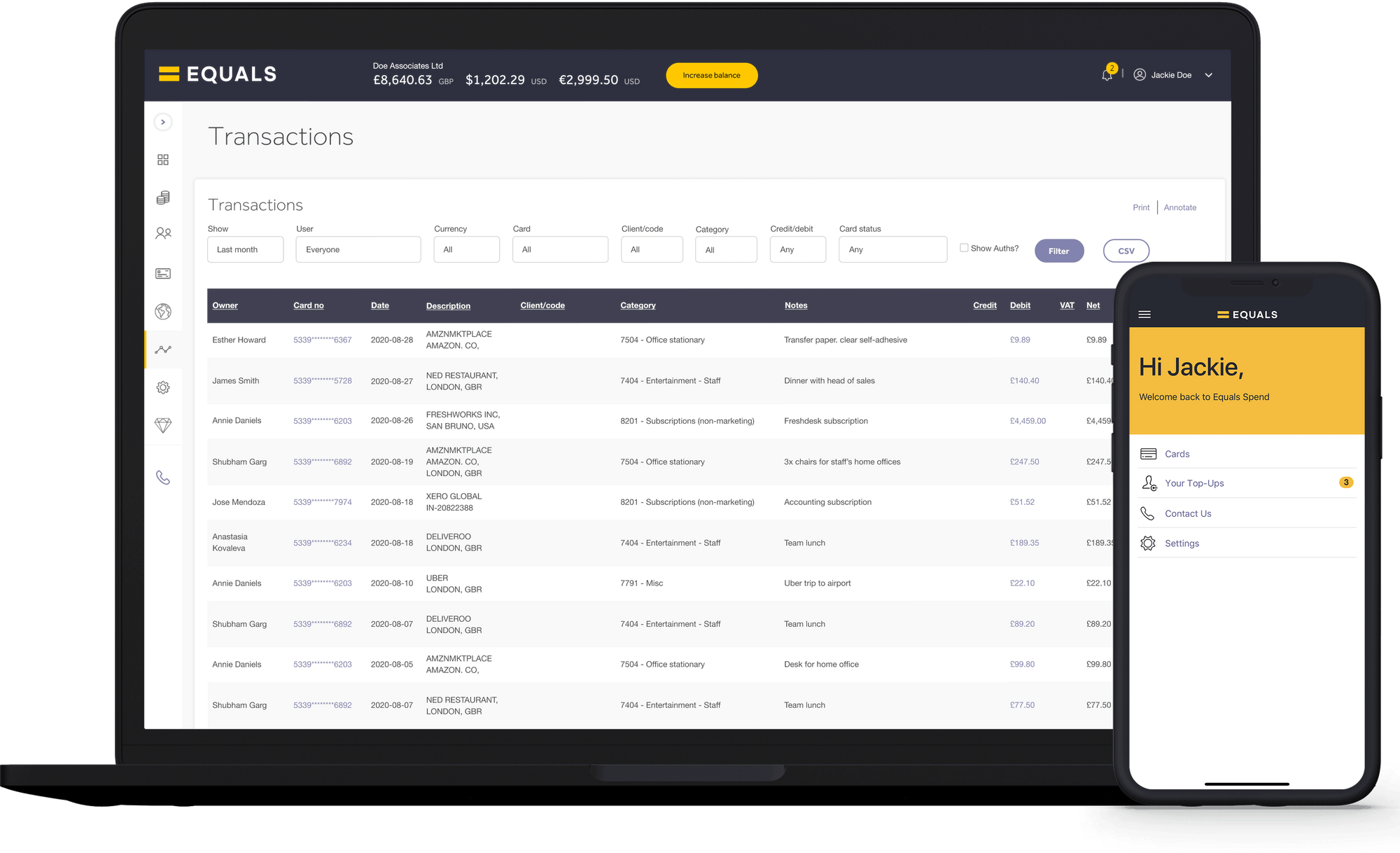Expand the Jackie Doe account chevron

(1208, 75)
